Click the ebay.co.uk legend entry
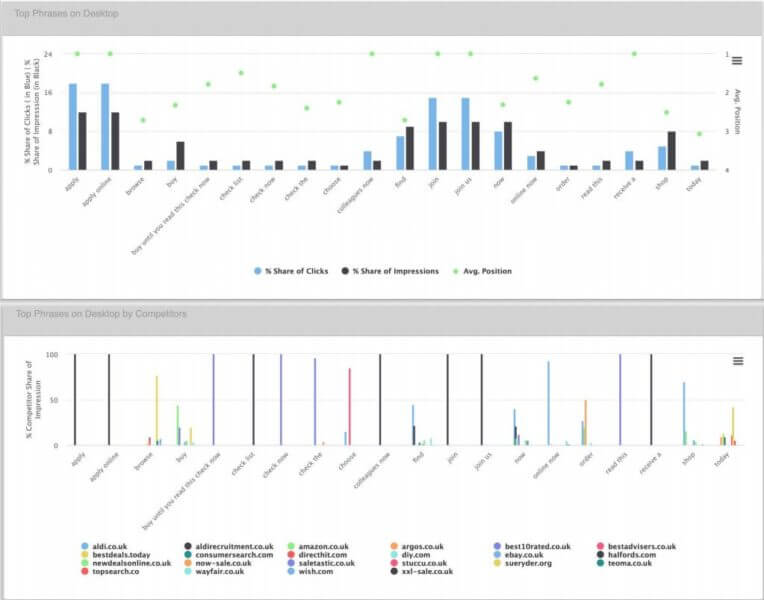The image size is (764, 600). (524, 555)
